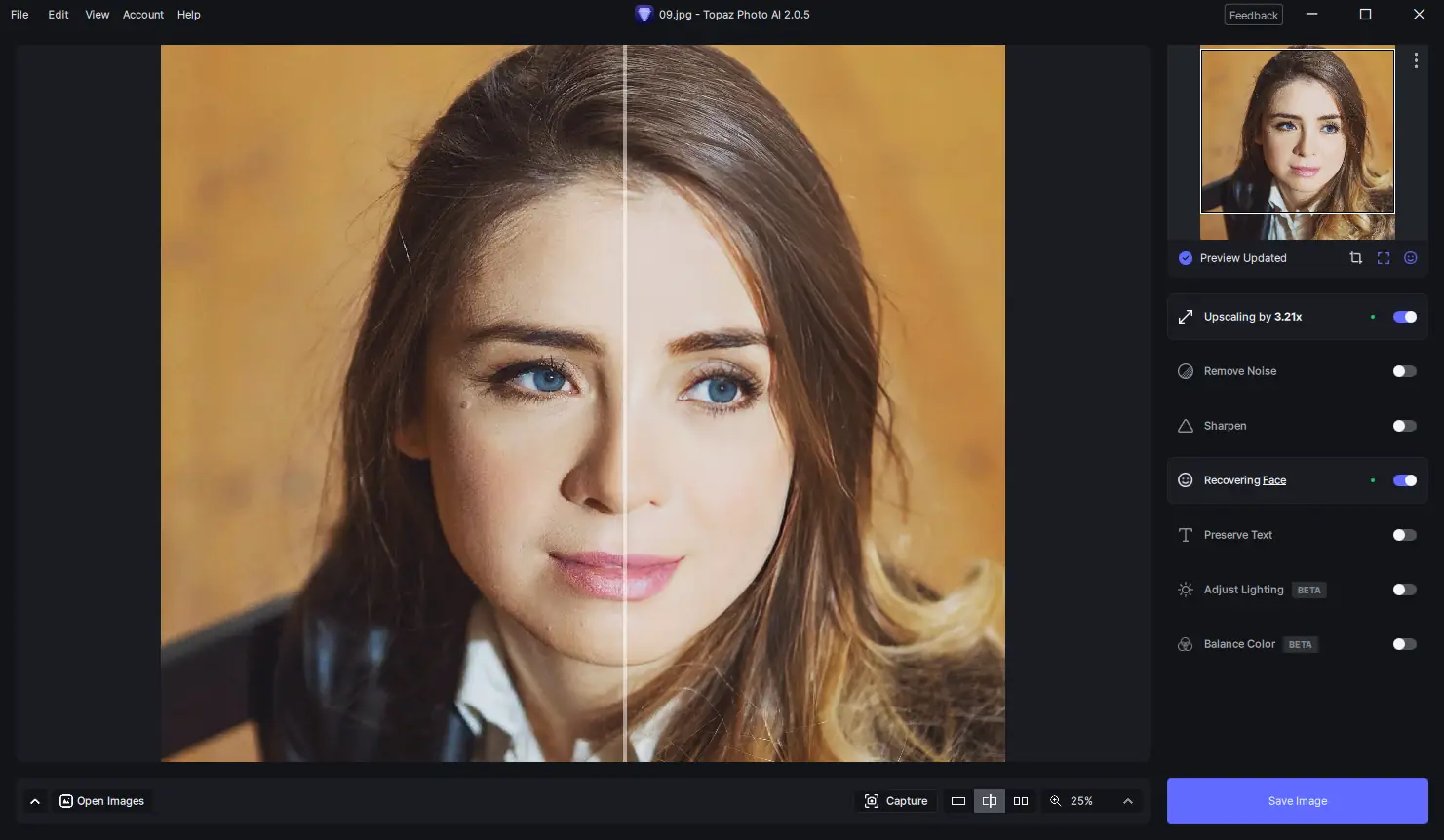Open the face selection smiley icon
Image resolution: width=1444 pixels, height=840 pixels.
(1410, 257)
